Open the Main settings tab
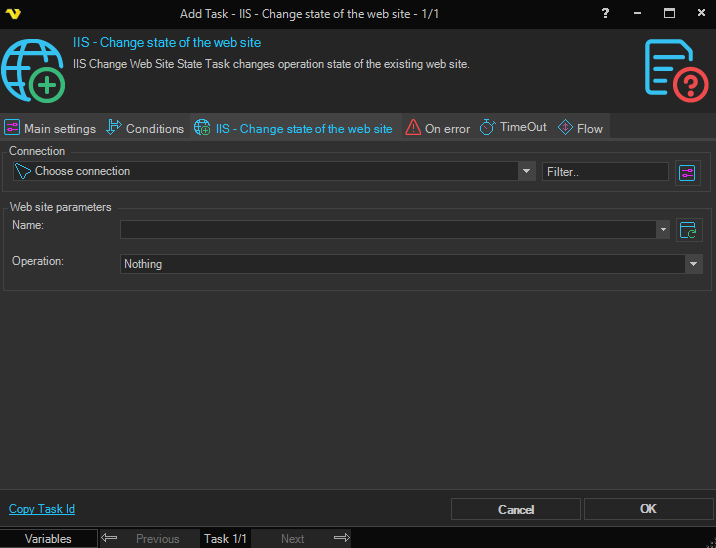The height and width of the screenshot is (548, 716). point(50,128)
